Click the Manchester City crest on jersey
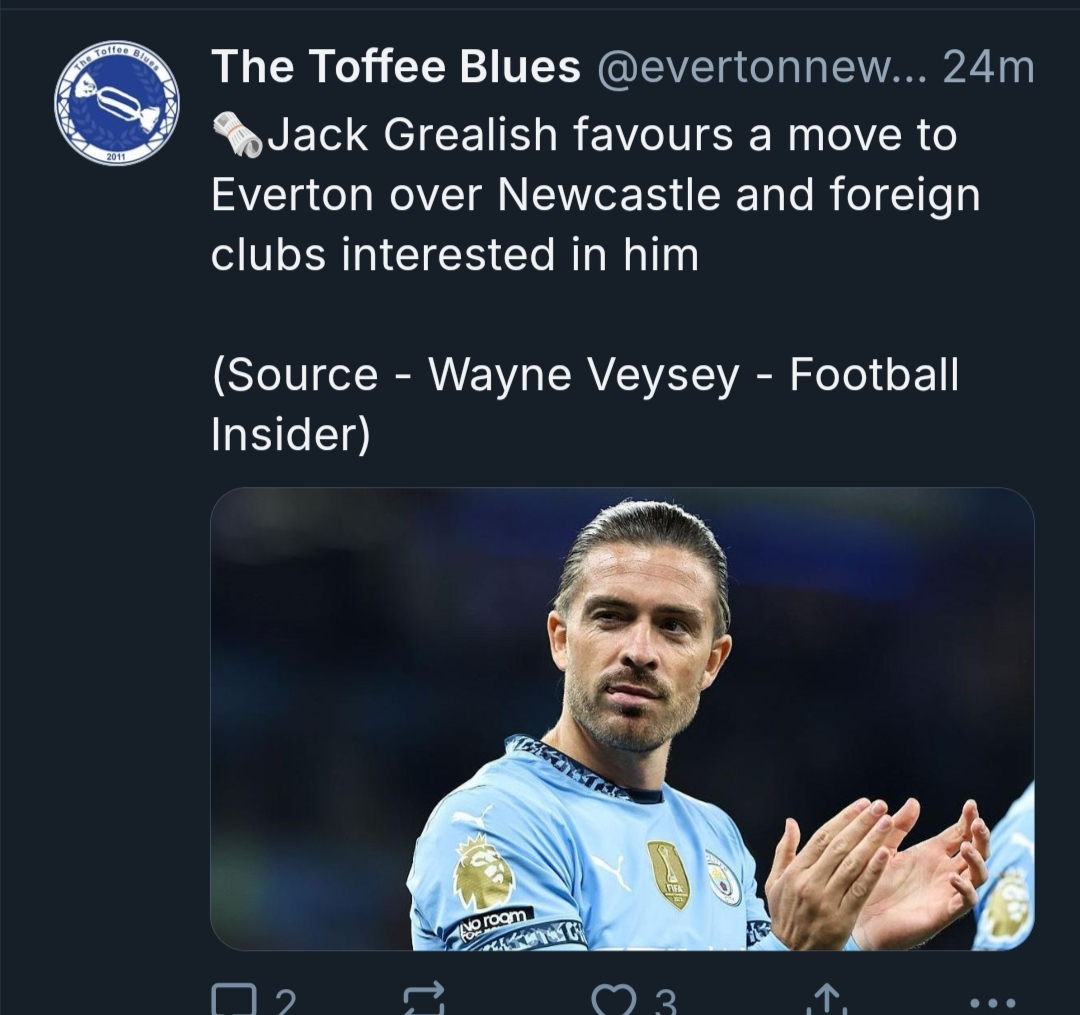1080x1015 pixels. 722,877
